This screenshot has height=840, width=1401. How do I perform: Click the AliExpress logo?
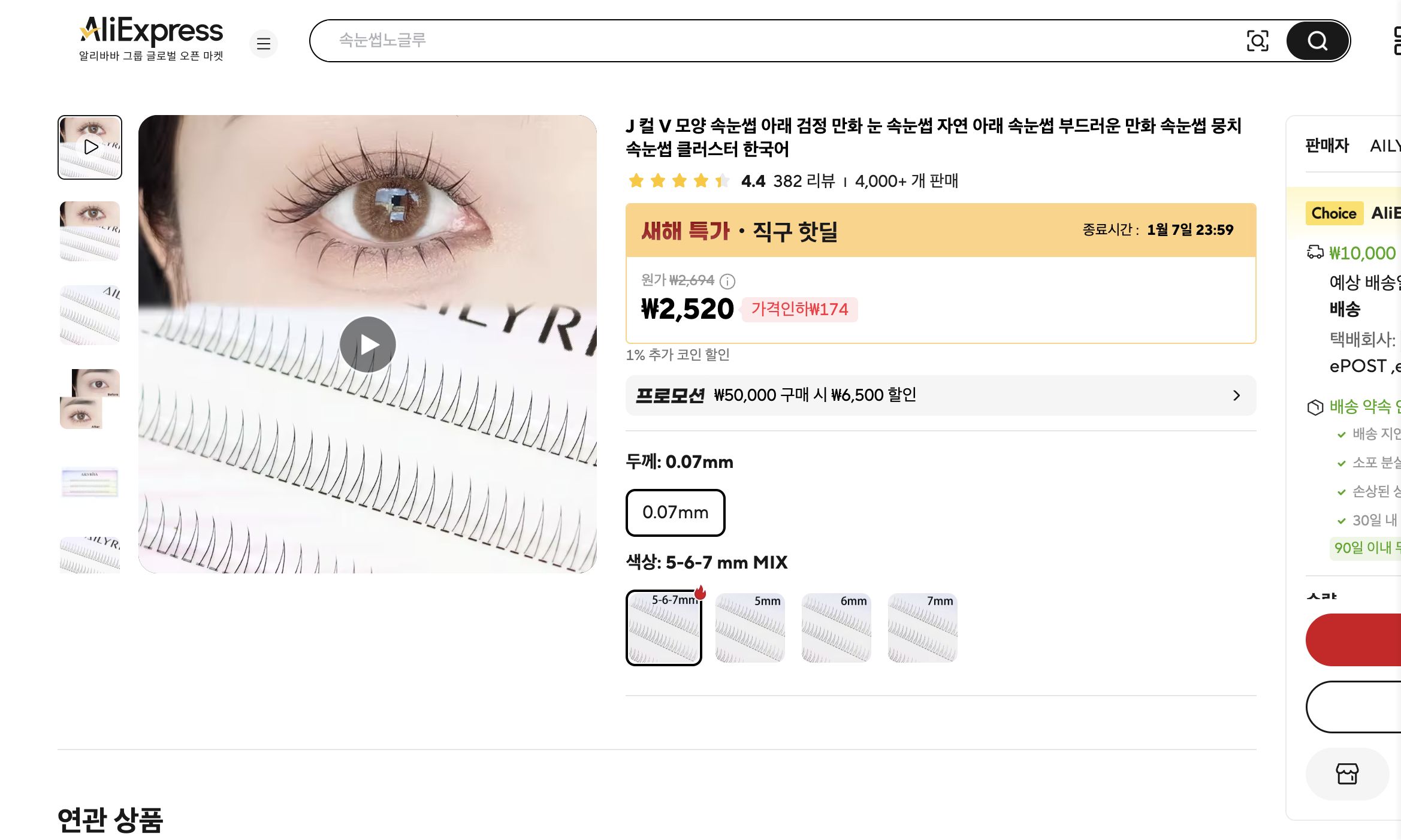click(151, 31)
